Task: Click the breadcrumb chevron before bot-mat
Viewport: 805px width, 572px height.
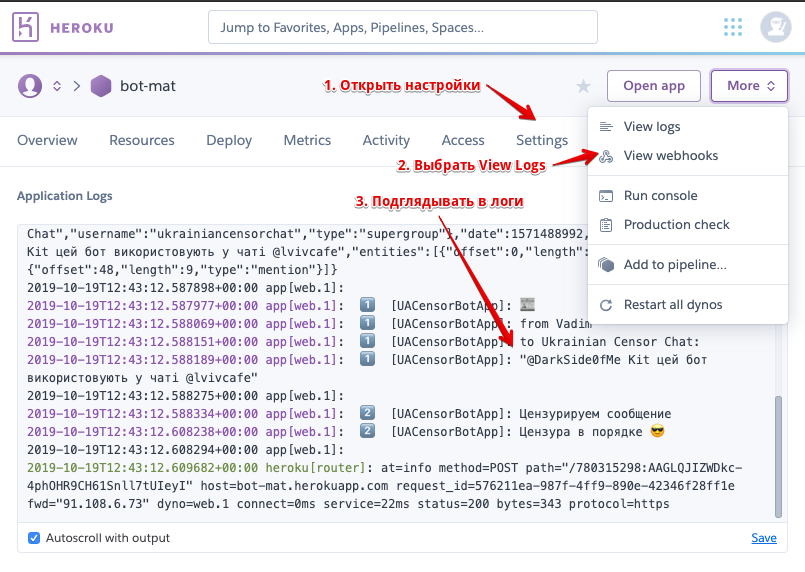Action: (76, 86)
